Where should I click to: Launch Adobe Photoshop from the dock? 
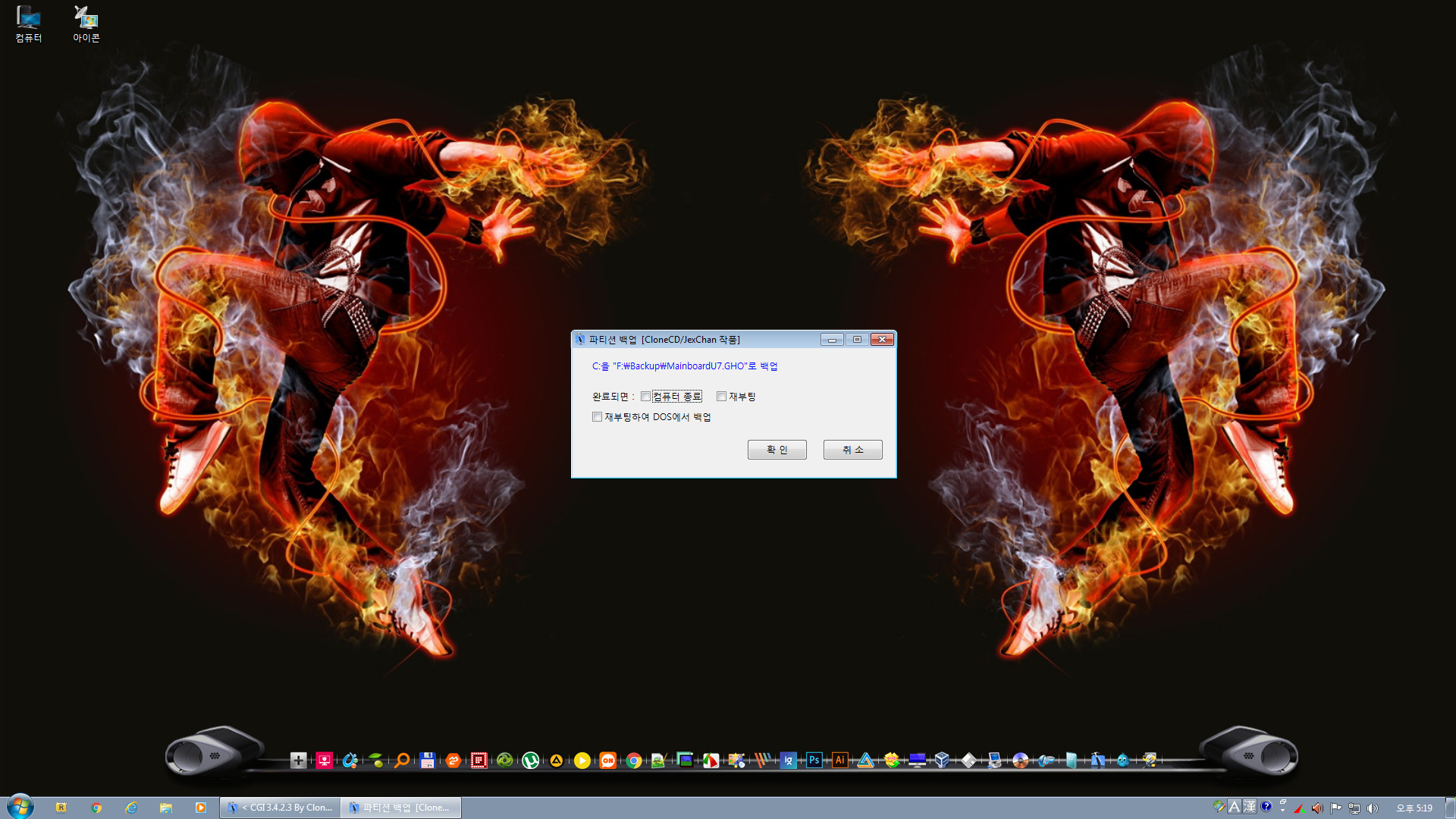click(814, 760)
